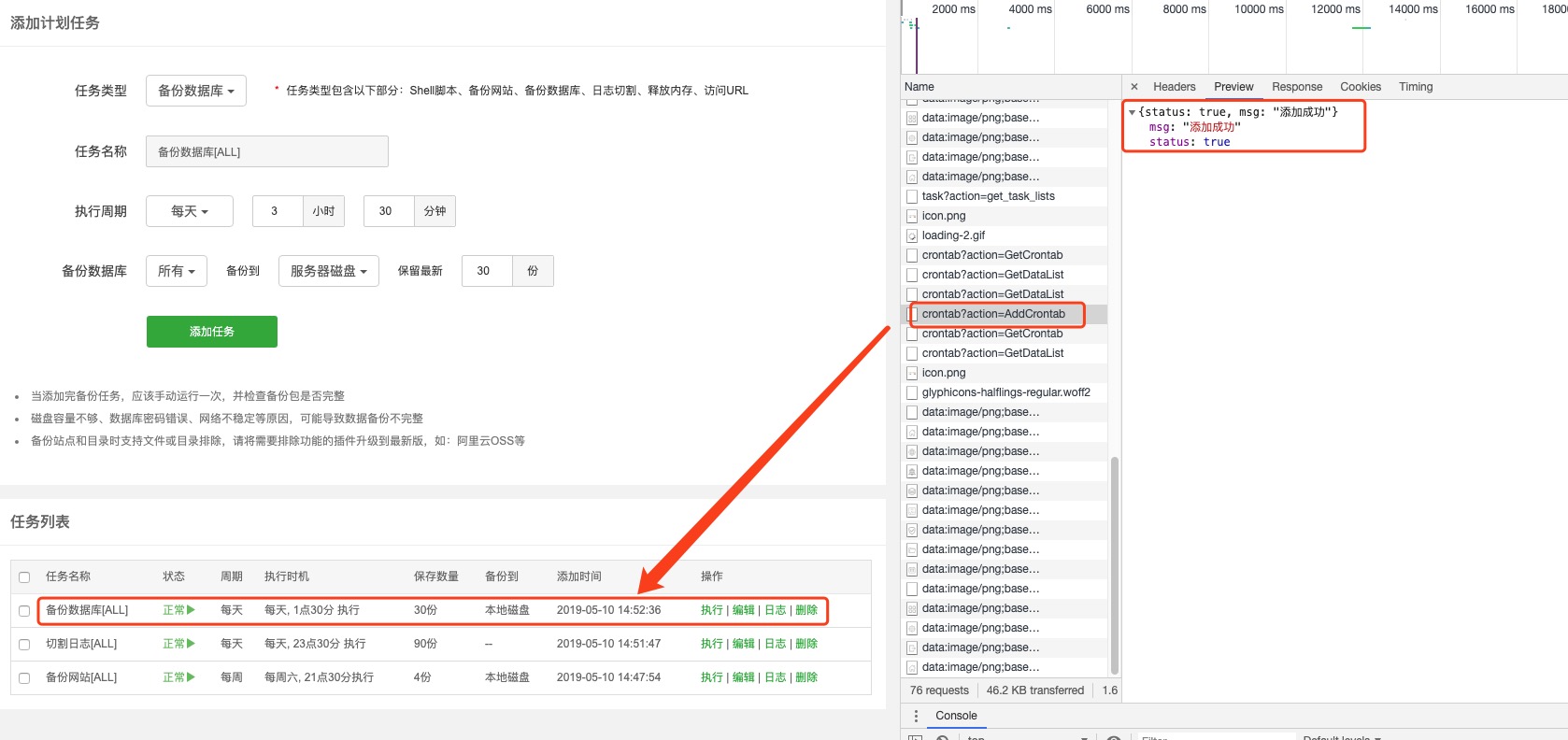Tick the checkbox for 切割日志[ALL] task
This screenshot has width=1568, height=740.
point(24,645)
